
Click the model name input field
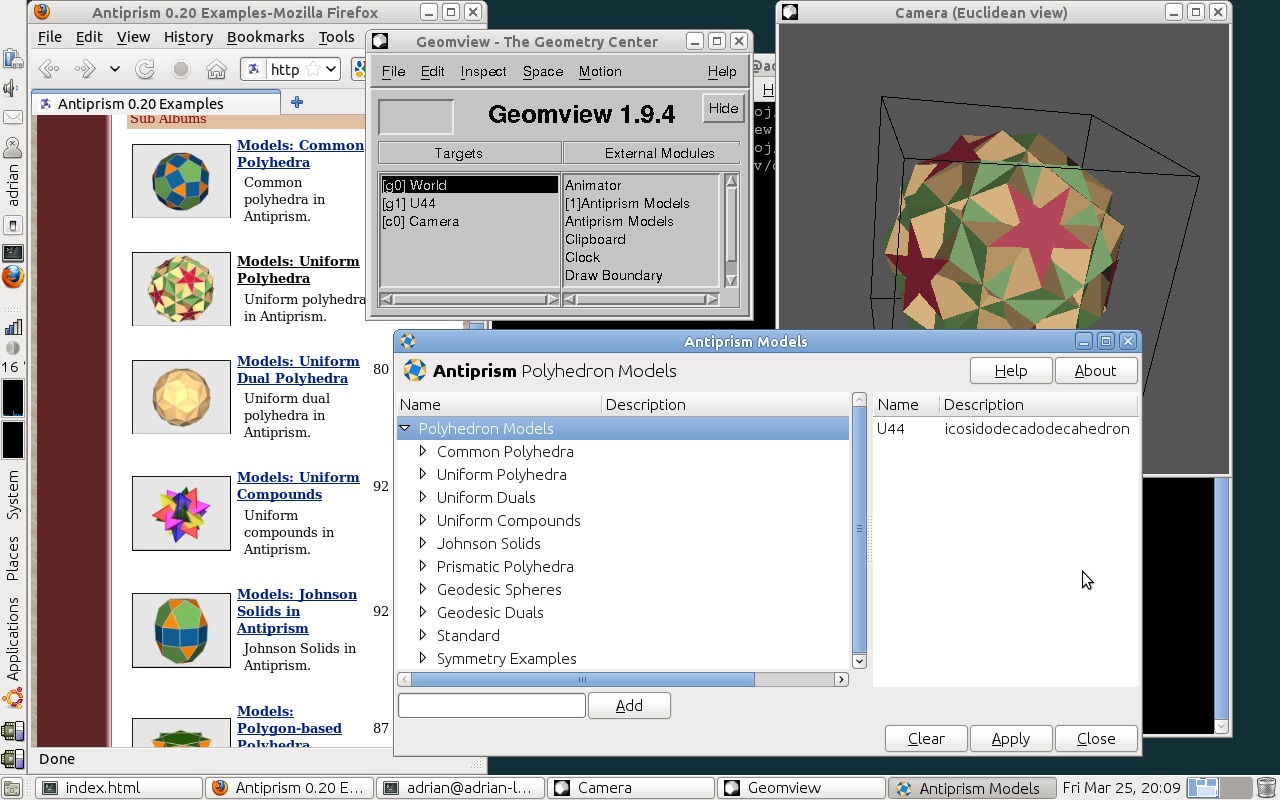[x=492, y=705]
